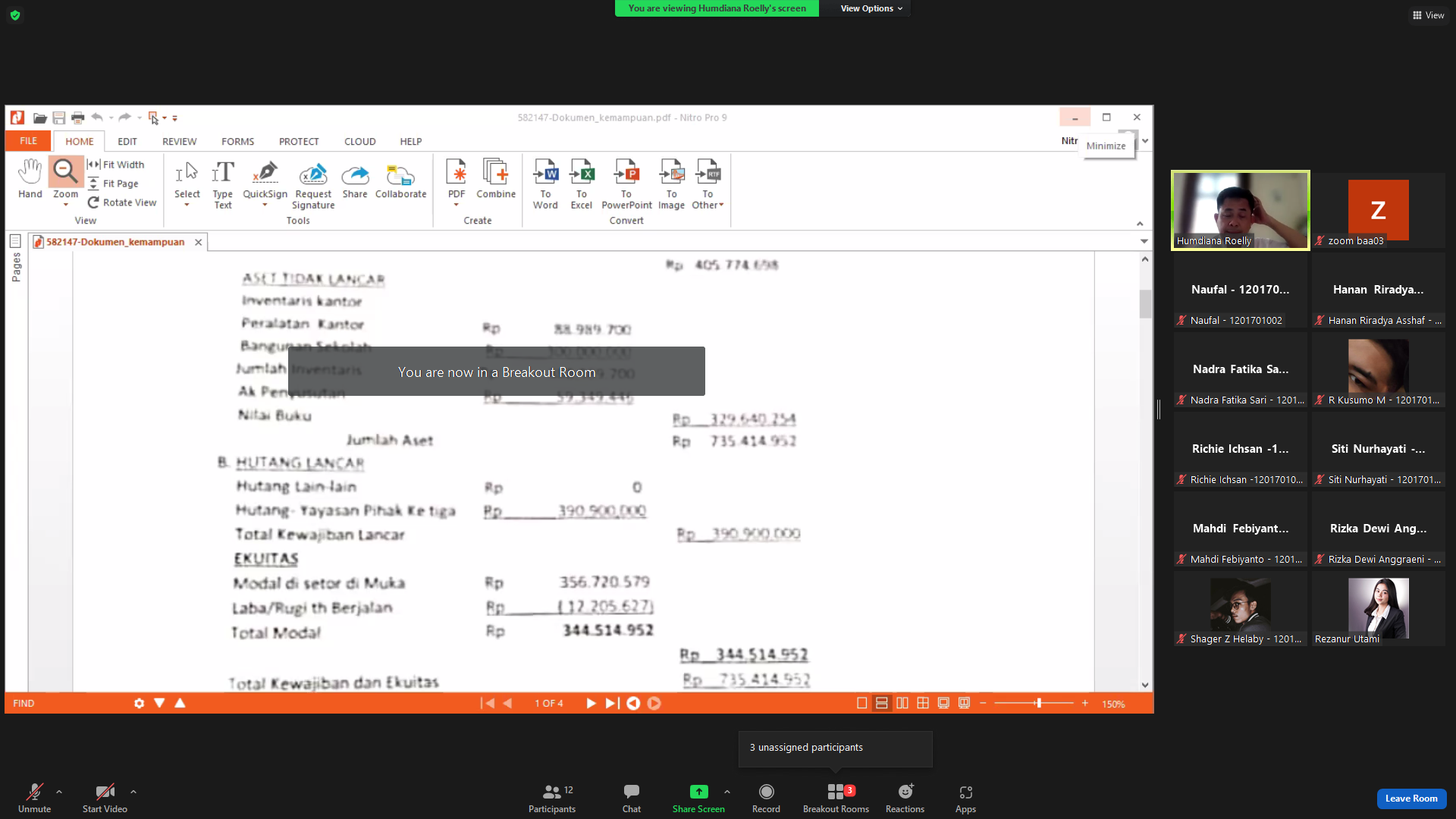Click the Open folder icon in quick access
This screenshot has height=819, width=1456.
(x=40, y=118)
